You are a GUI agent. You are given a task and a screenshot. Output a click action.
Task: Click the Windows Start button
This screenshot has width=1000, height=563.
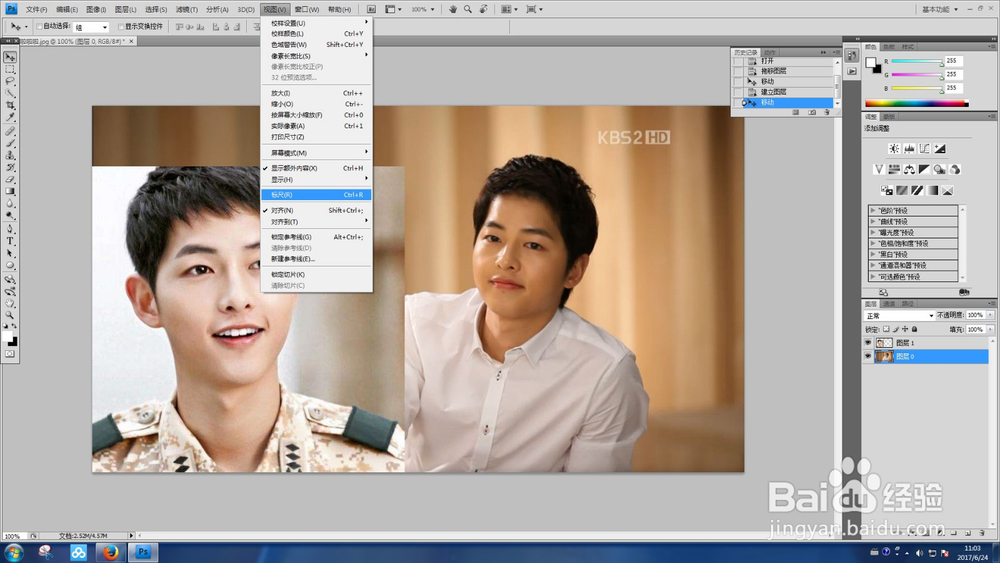(x=13, y=552)
